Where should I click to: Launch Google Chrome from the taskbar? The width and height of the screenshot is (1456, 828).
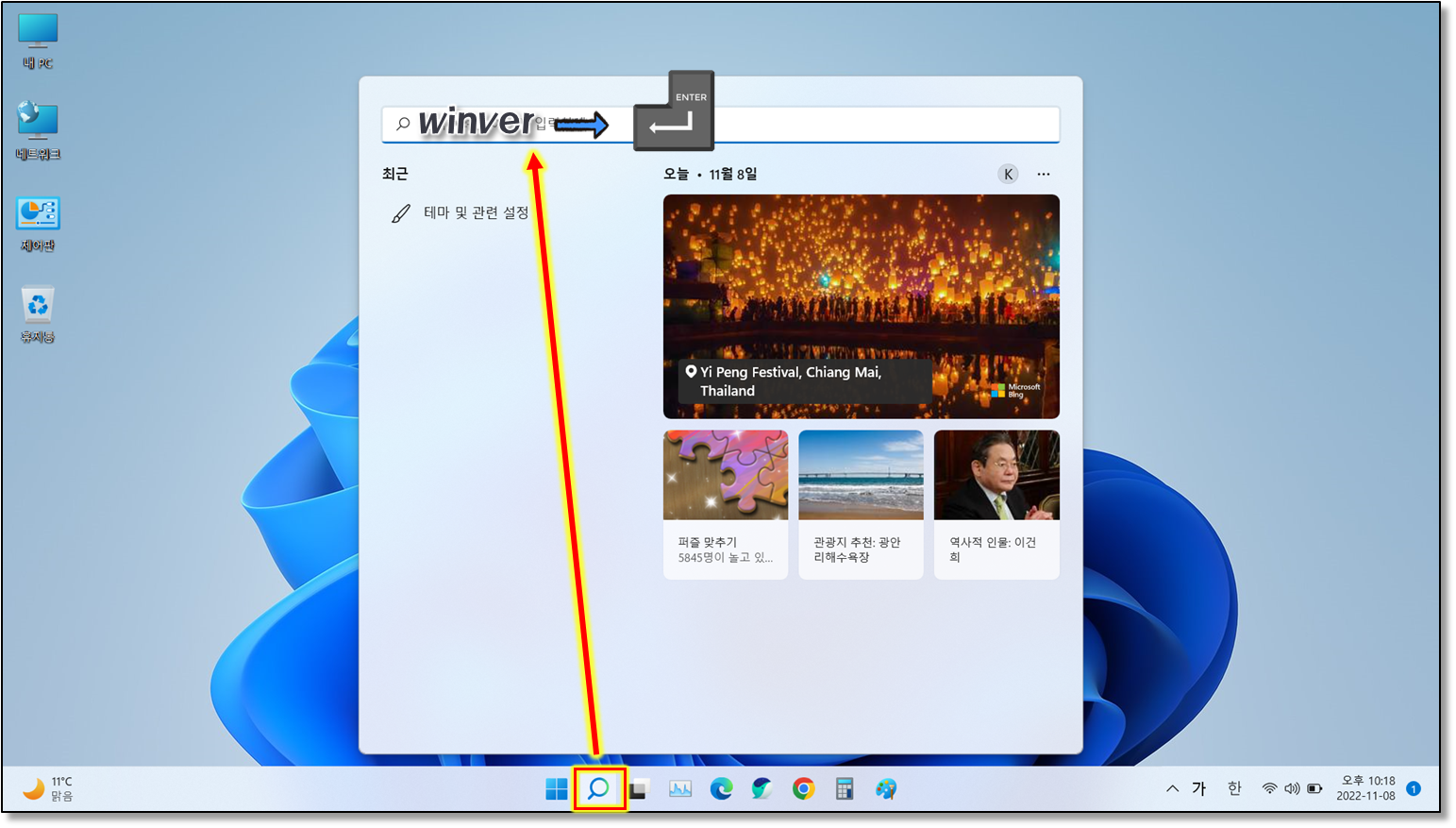[x=803, y=789]
